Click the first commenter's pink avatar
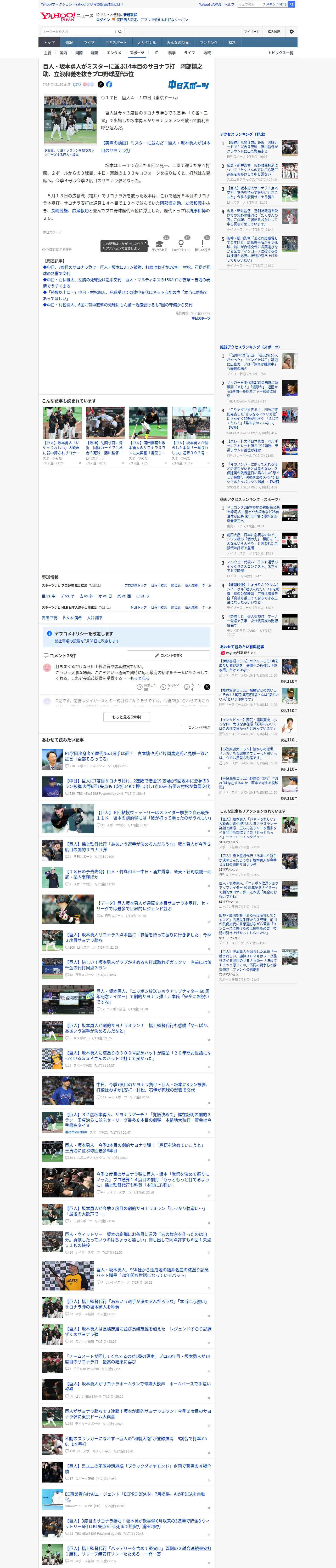Image resolution: width=336 pixels, height=1568 pixels. (x=47, y=668)
